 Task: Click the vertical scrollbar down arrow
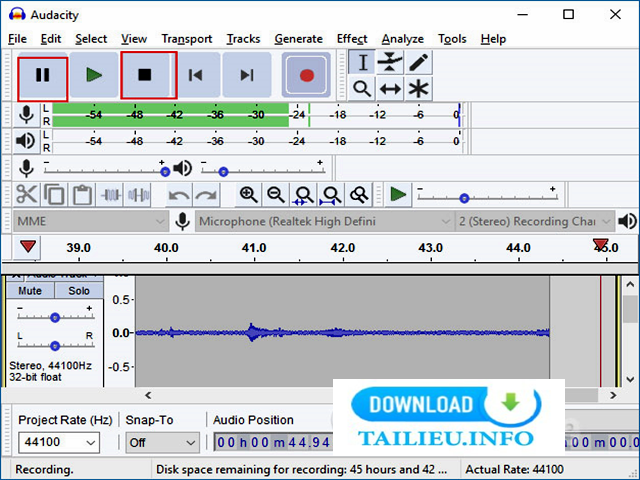(x=630, y=379)
